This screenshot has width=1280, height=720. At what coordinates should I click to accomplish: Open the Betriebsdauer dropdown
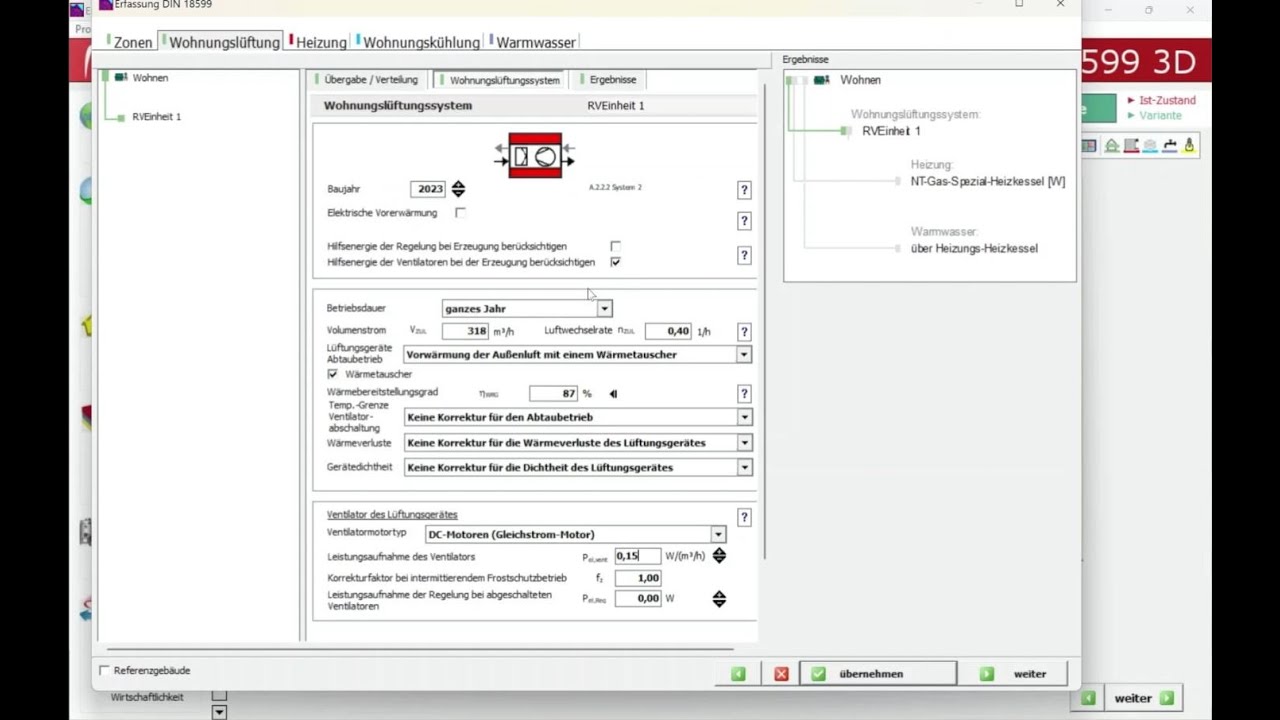[604, 309]
